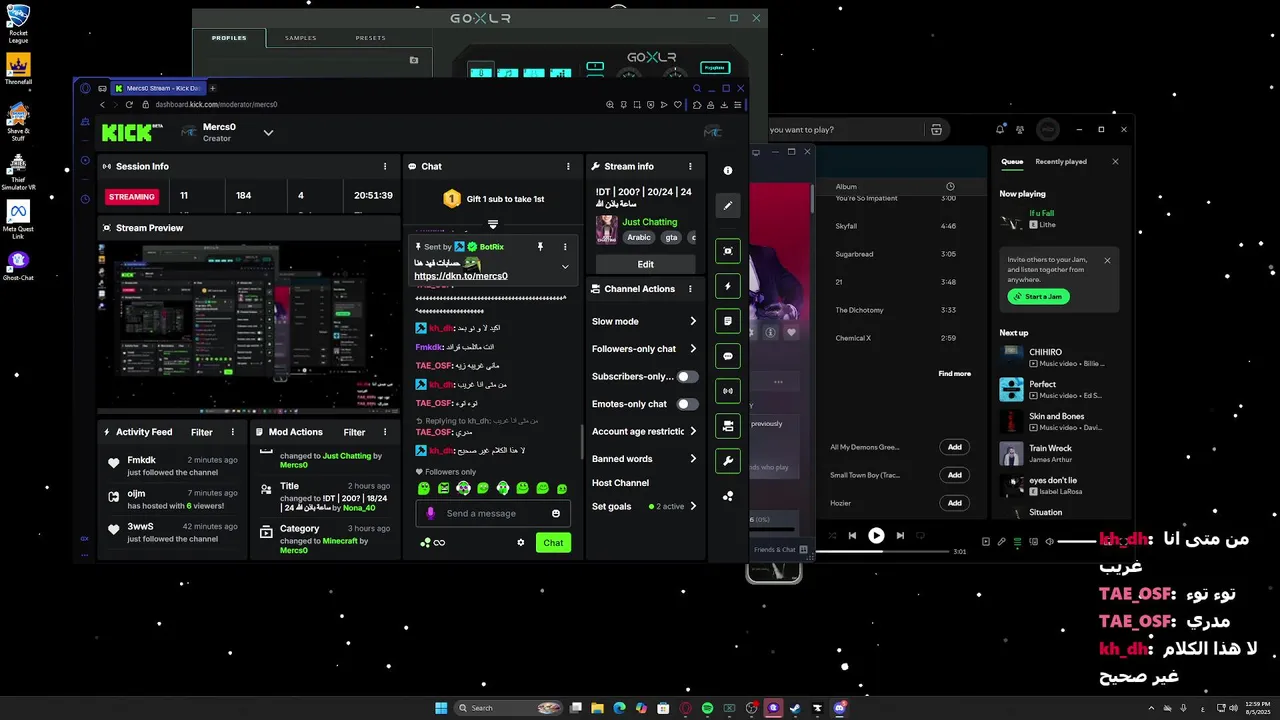Screen dimensions: 1280x720
Task: Click the taskbar Search box
Action: [x=510, y=708]
